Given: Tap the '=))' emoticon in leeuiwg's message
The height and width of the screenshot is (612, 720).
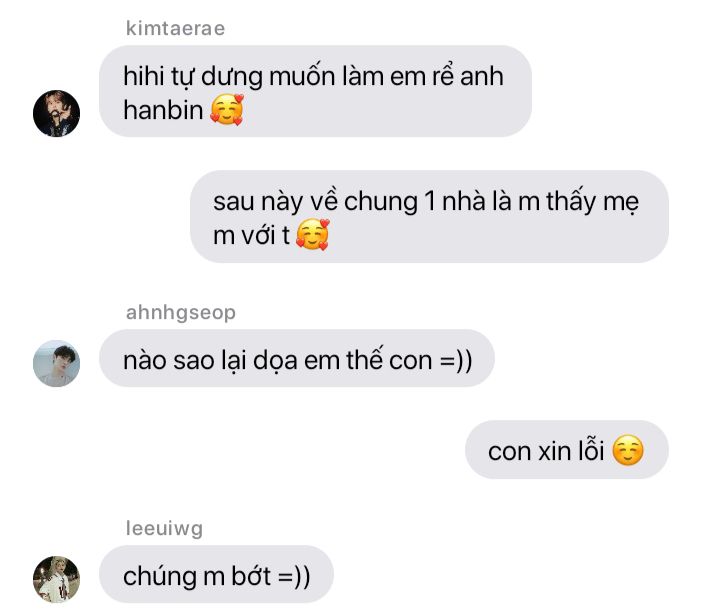Looking at the screenshot, I should (294, 576).
